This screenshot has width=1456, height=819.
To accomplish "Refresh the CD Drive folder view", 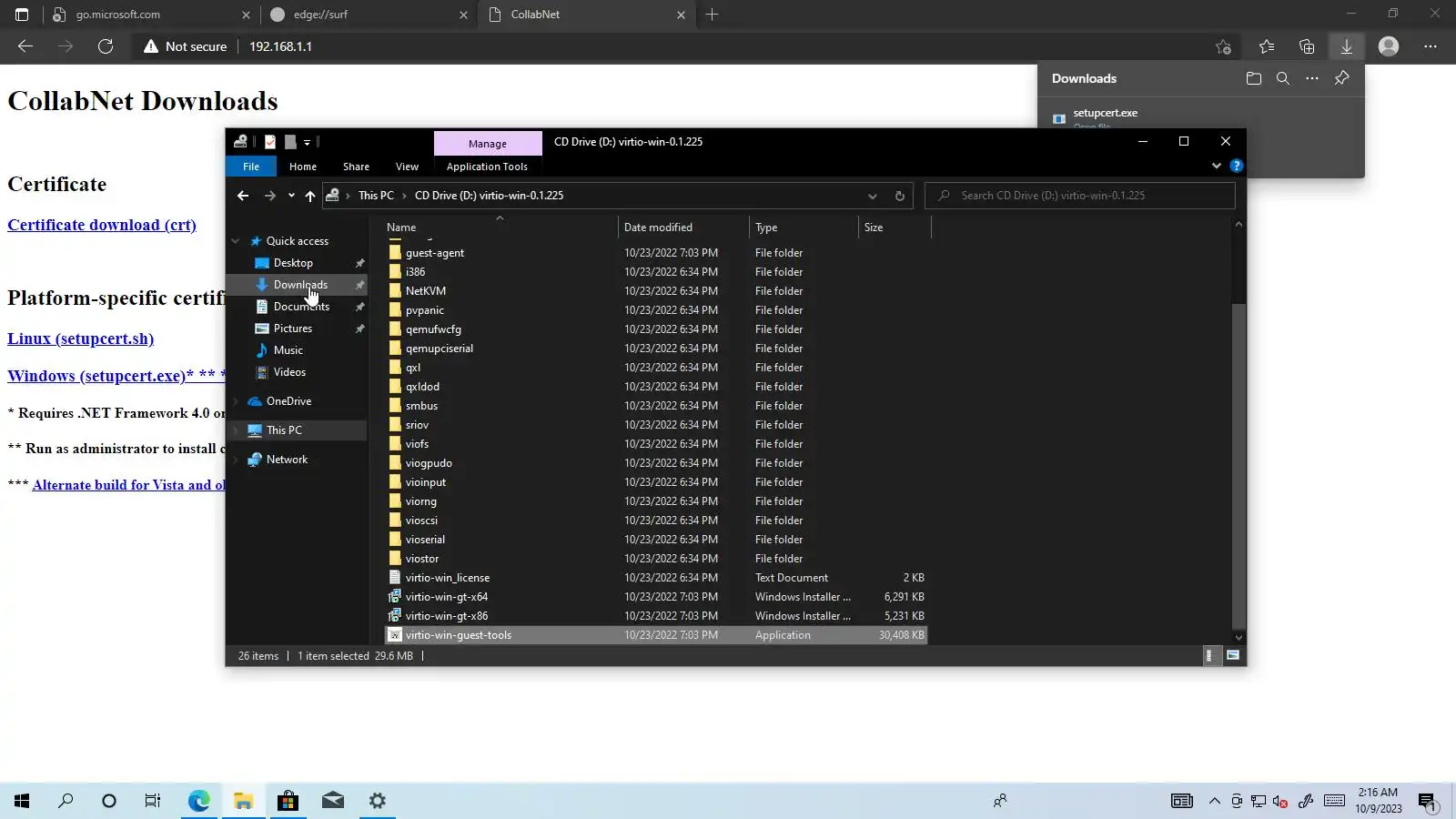I will click(900, 196).
